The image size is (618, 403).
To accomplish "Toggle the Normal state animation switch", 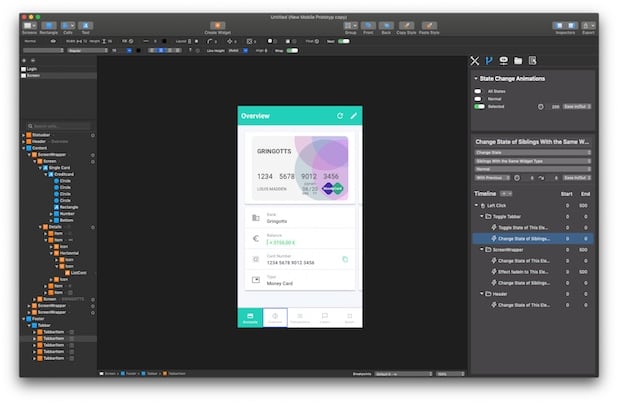I will point(478,99).
